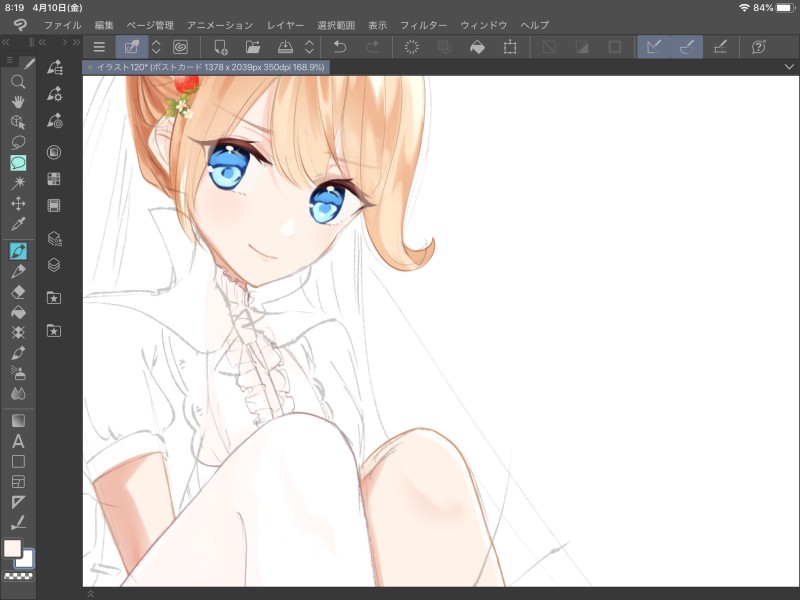Click the Fill bucket in command bar
800x600 pixels.
(x=477, y=47)
